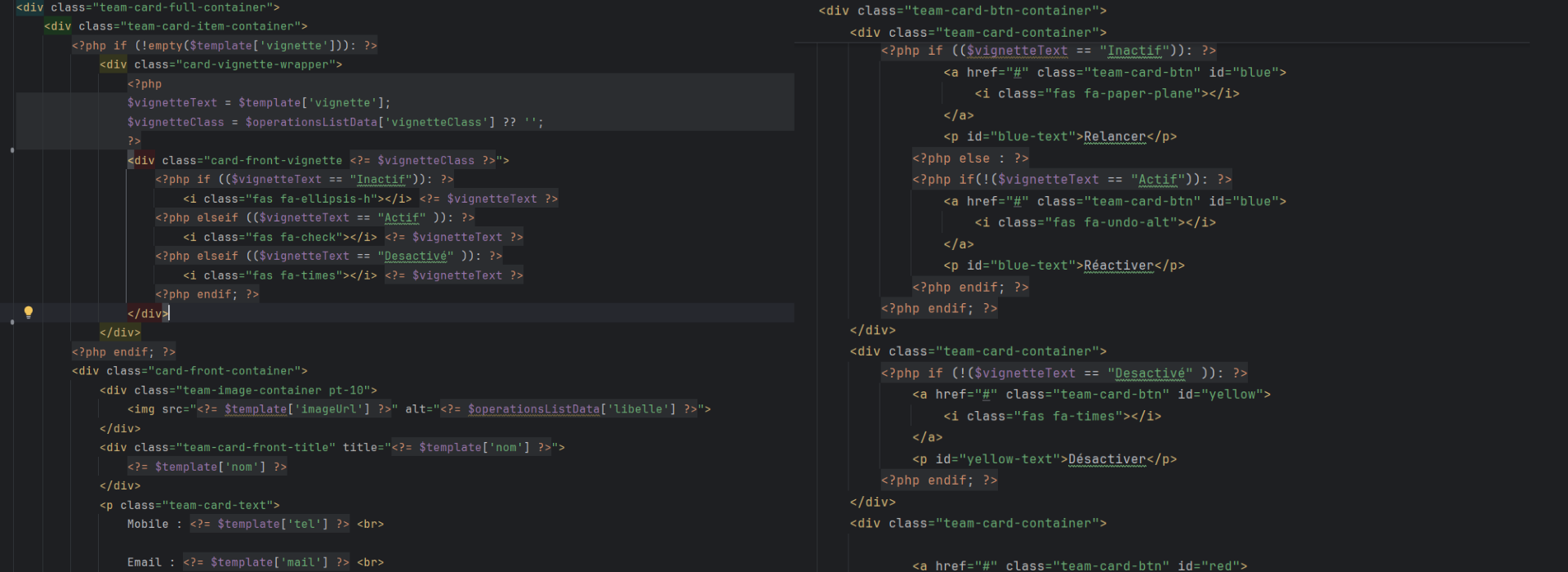
Task: Click the "php else :" statement
Action: coord(970,159)
